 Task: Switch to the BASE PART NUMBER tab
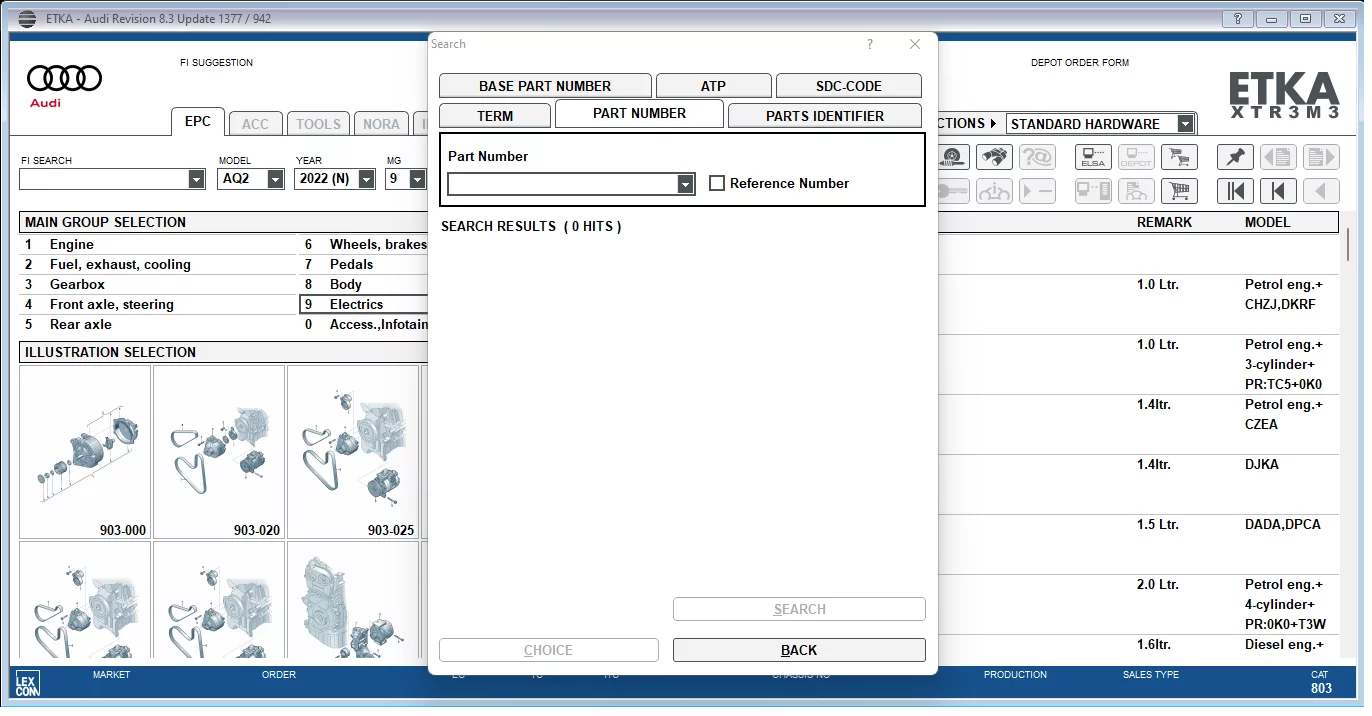[545, 86]
